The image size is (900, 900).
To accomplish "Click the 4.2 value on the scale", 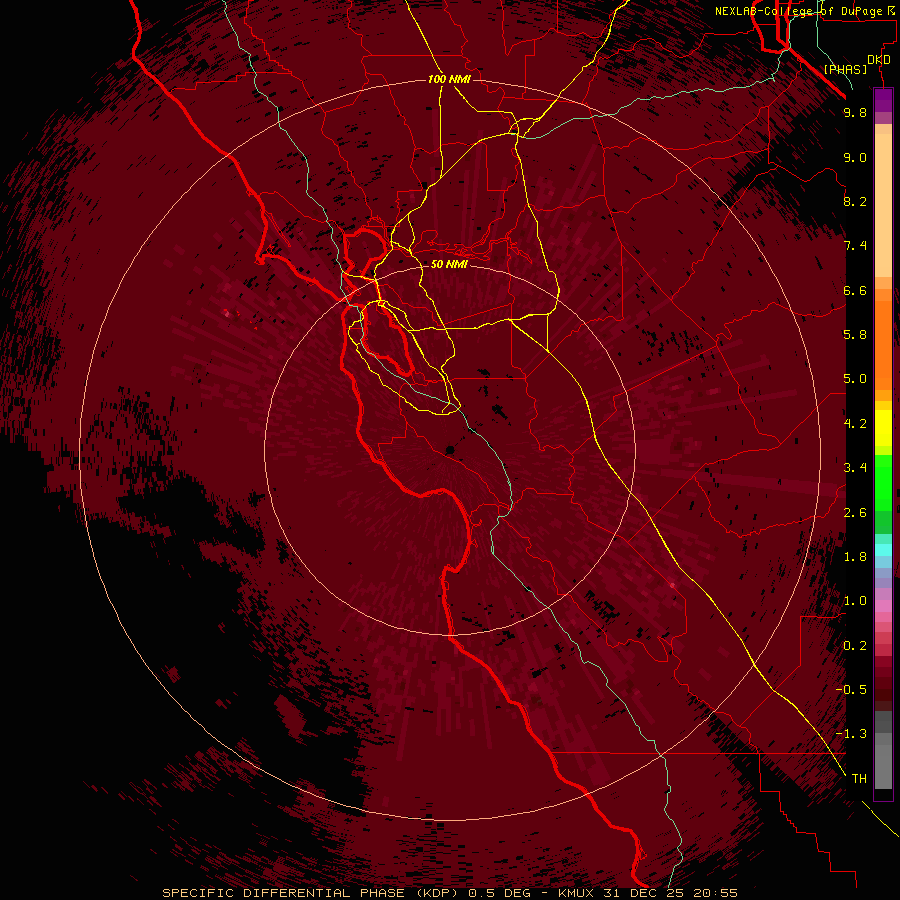I will (855, 424).
